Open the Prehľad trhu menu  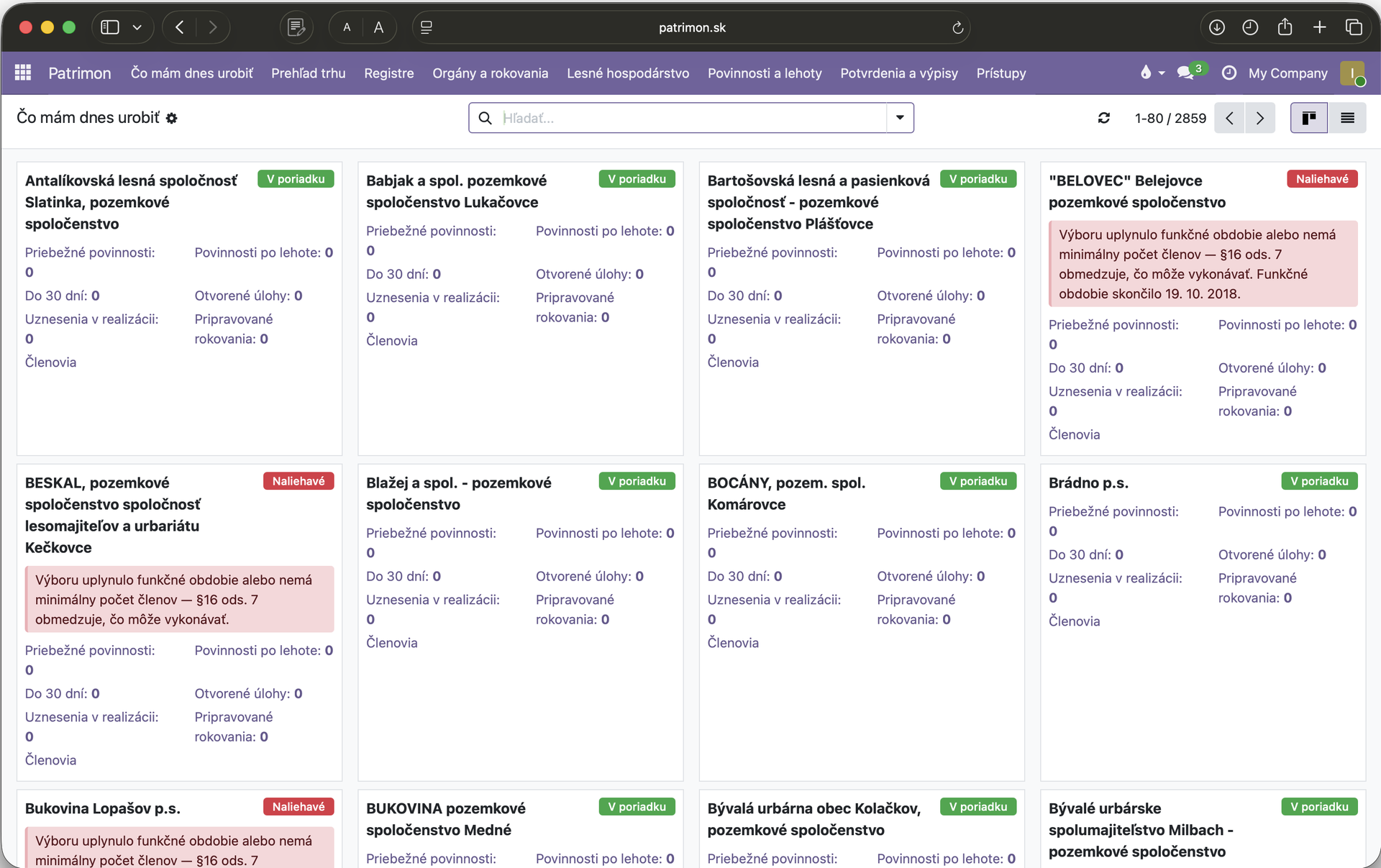click(308, 73)
